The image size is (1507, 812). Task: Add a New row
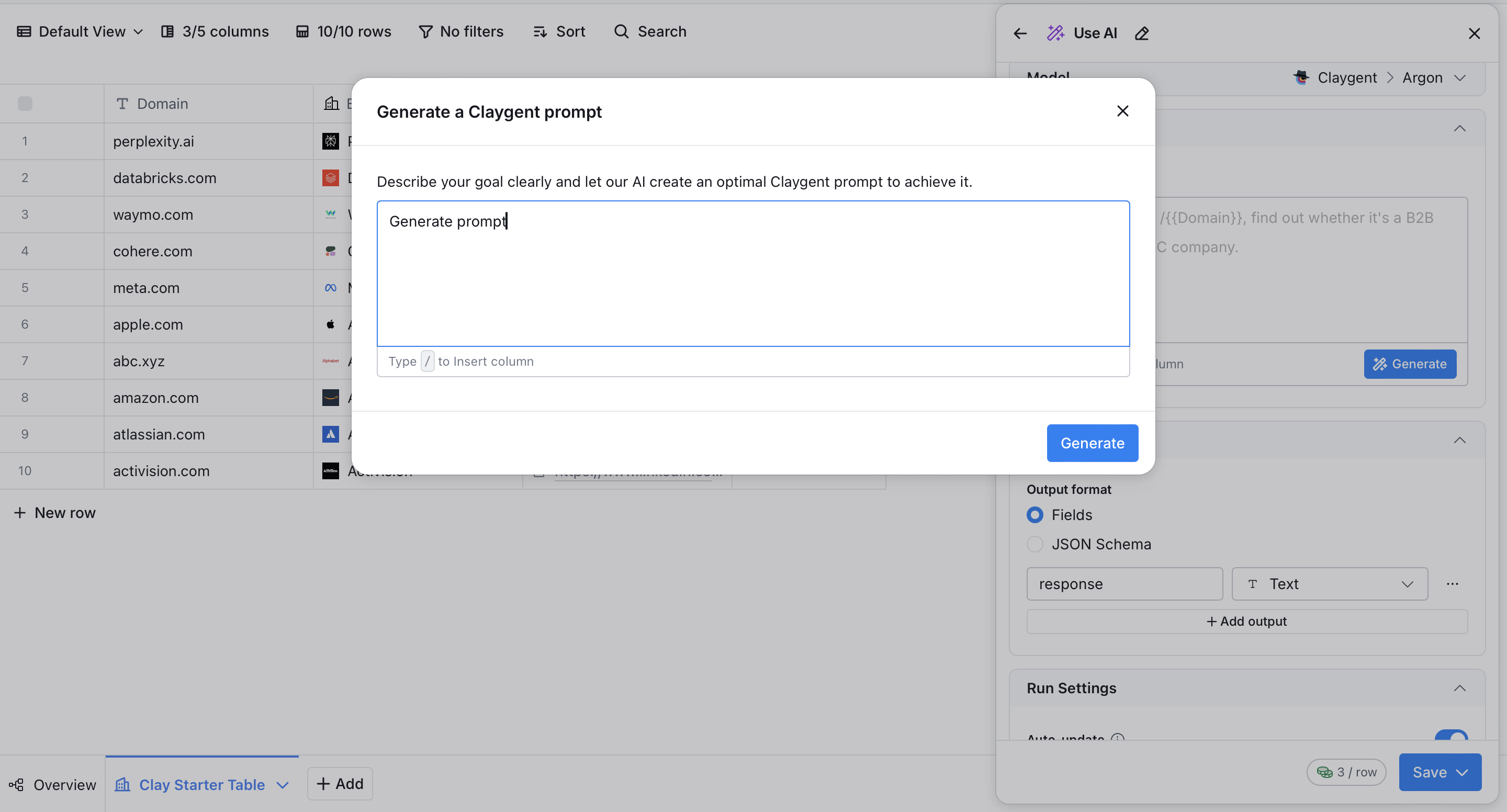point(54,513)
